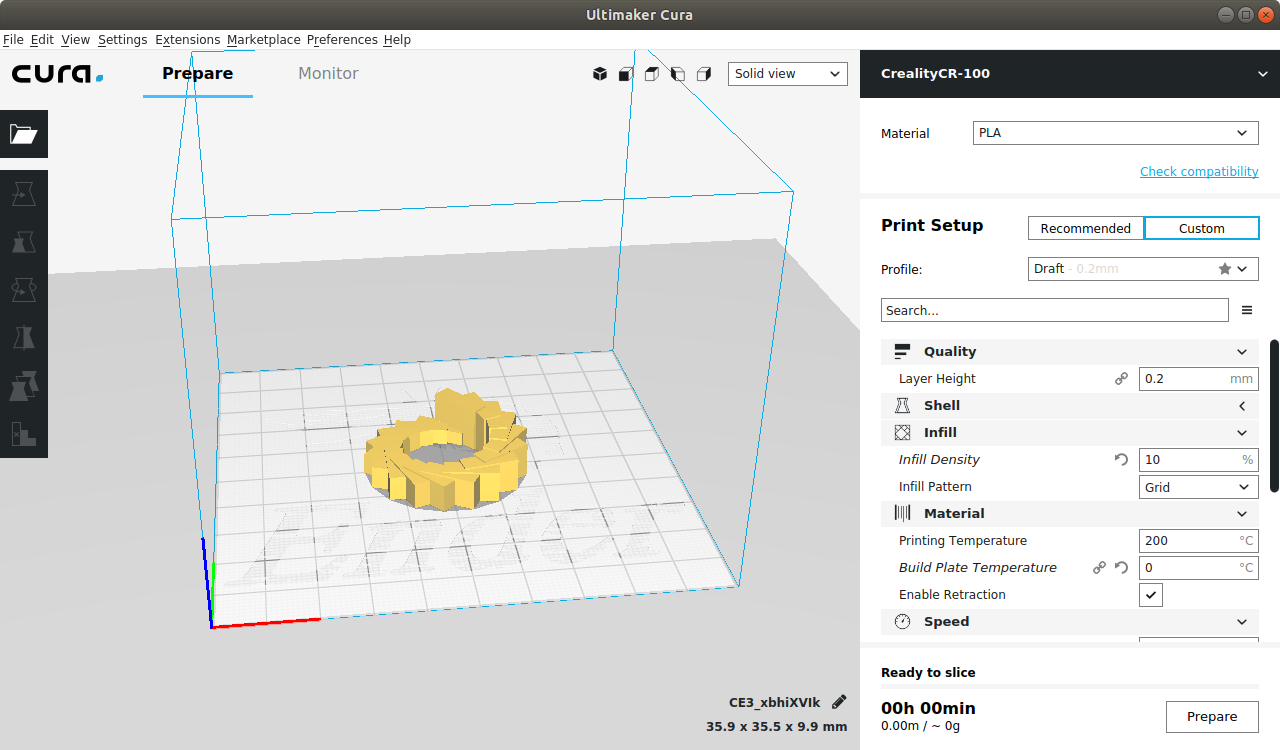
Task: Edit the Infill Density value field
Action: click(x=1199, y=460)
